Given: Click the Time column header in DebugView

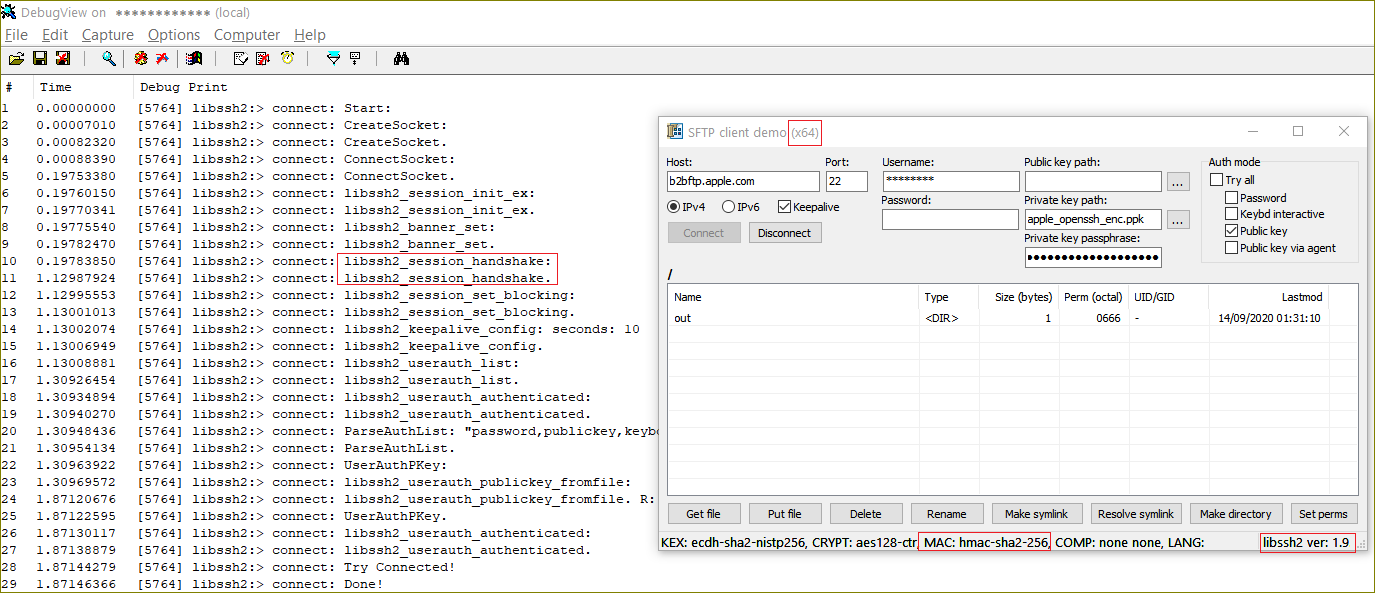Looking at the screenshot, I should click(x=83, y=87).
